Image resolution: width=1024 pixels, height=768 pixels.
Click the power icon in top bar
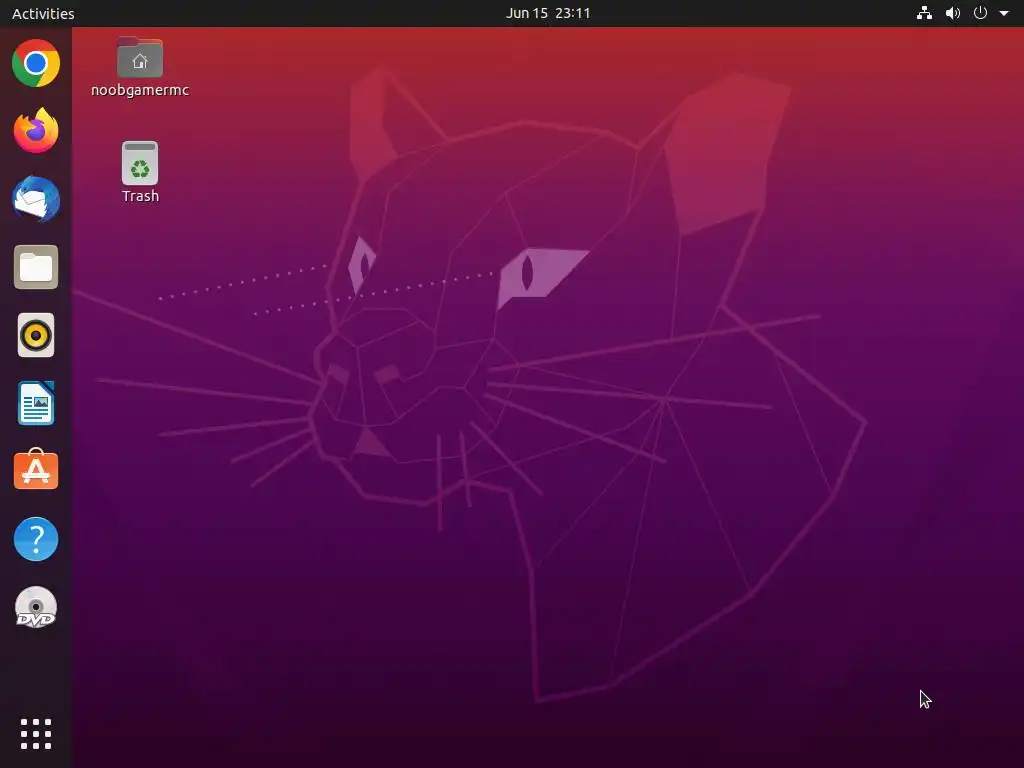click(980, 13)
